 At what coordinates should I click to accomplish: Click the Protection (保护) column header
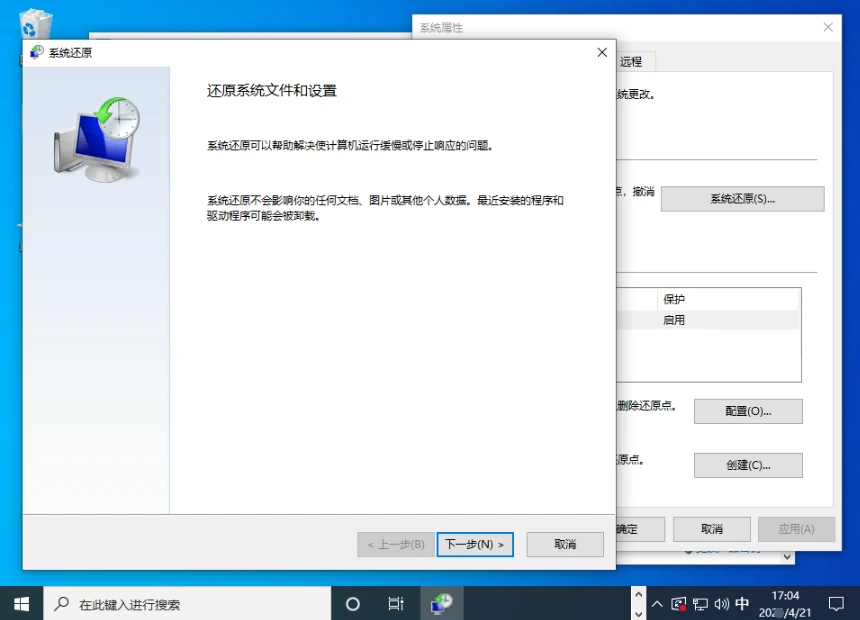coord(727,300)
